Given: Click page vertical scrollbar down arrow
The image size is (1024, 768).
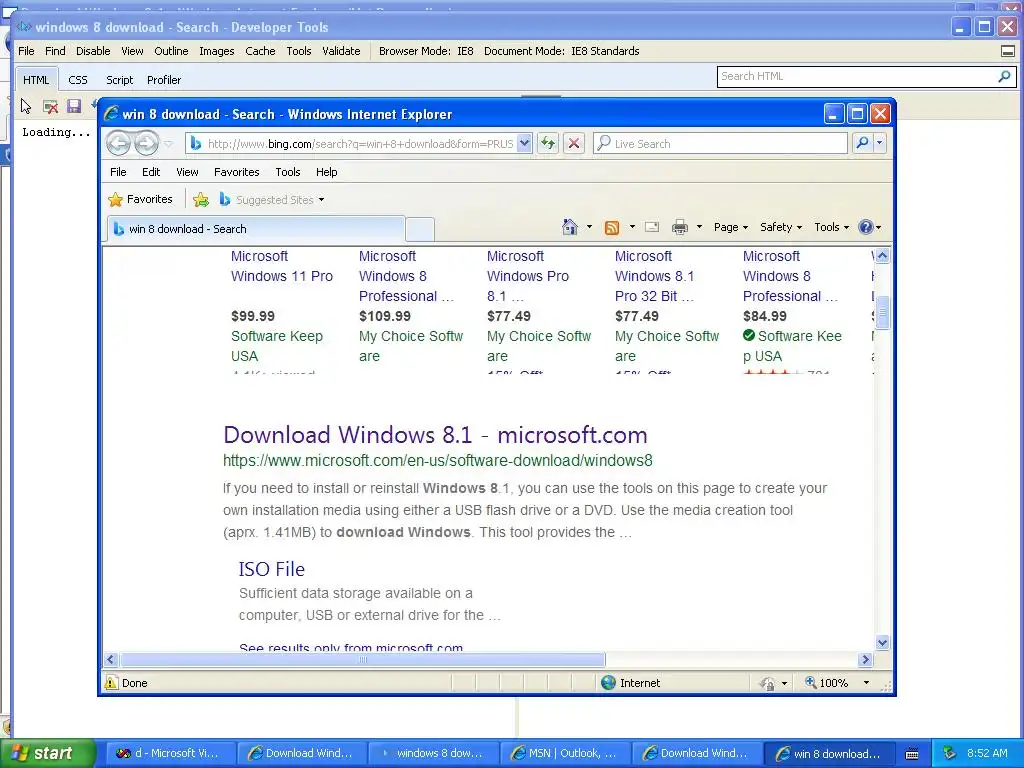Looking at the screenshot, I should tap(882, 643).
